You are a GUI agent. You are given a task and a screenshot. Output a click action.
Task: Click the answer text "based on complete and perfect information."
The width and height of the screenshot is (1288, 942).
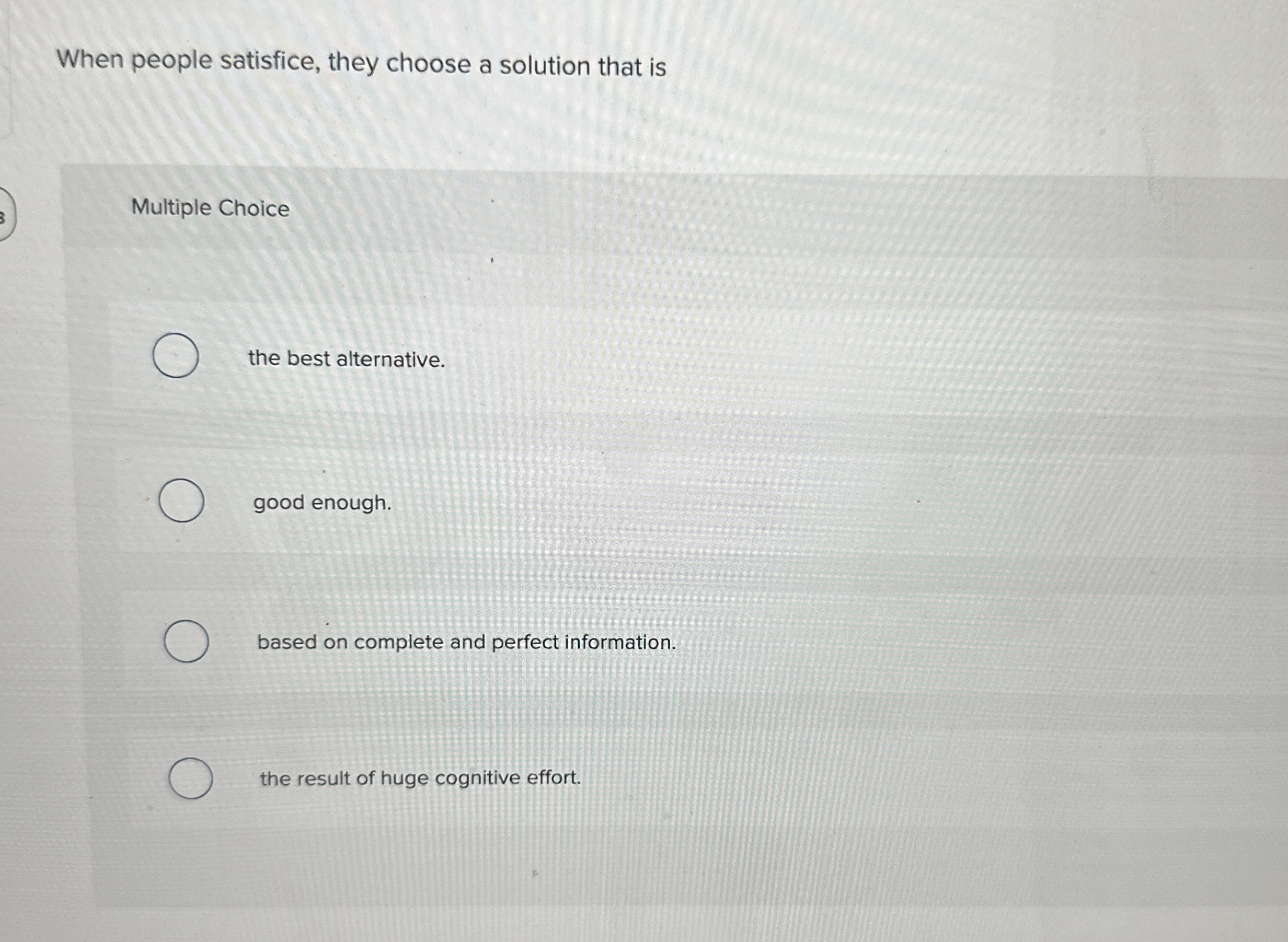tap(466, 643)
